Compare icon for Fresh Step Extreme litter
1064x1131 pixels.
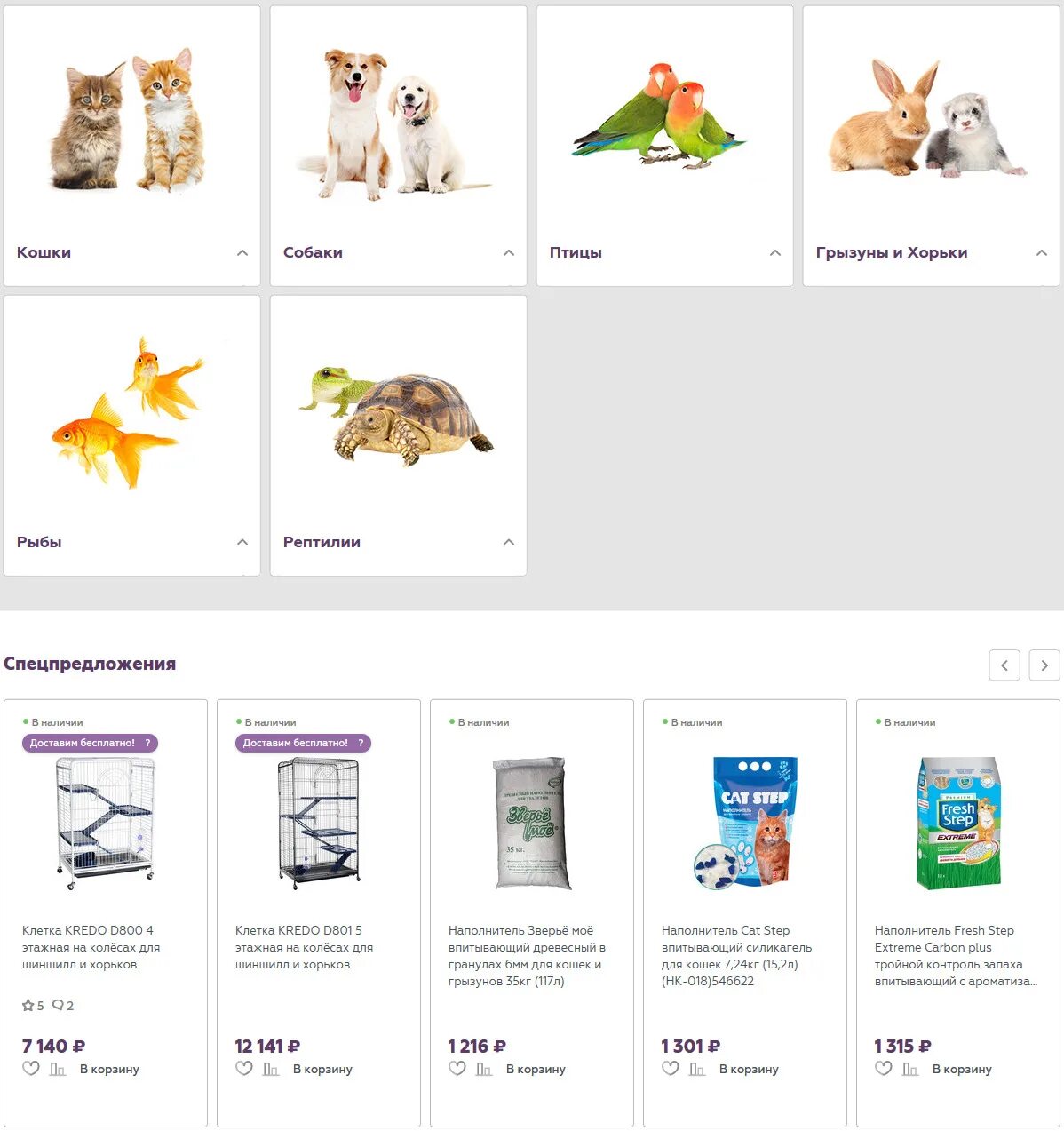910,1069
